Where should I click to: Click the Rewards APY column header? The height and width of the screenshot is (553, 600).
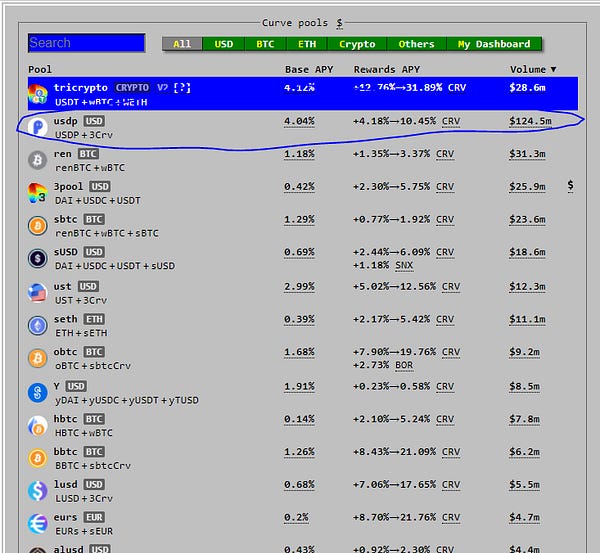coord(387,69)
